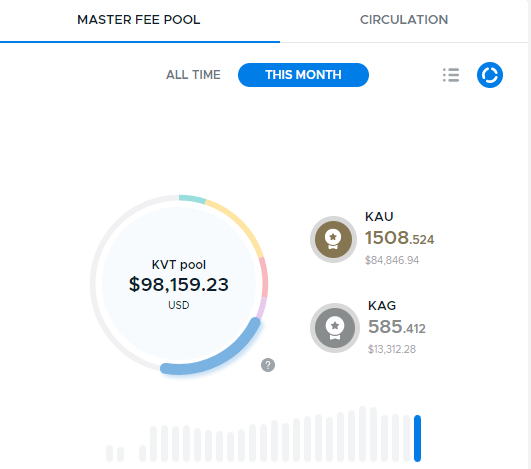Click the teal segment of the donut chart
This screenshot has width=531, height=469.
pyautogui.click(x=192, y=198)
